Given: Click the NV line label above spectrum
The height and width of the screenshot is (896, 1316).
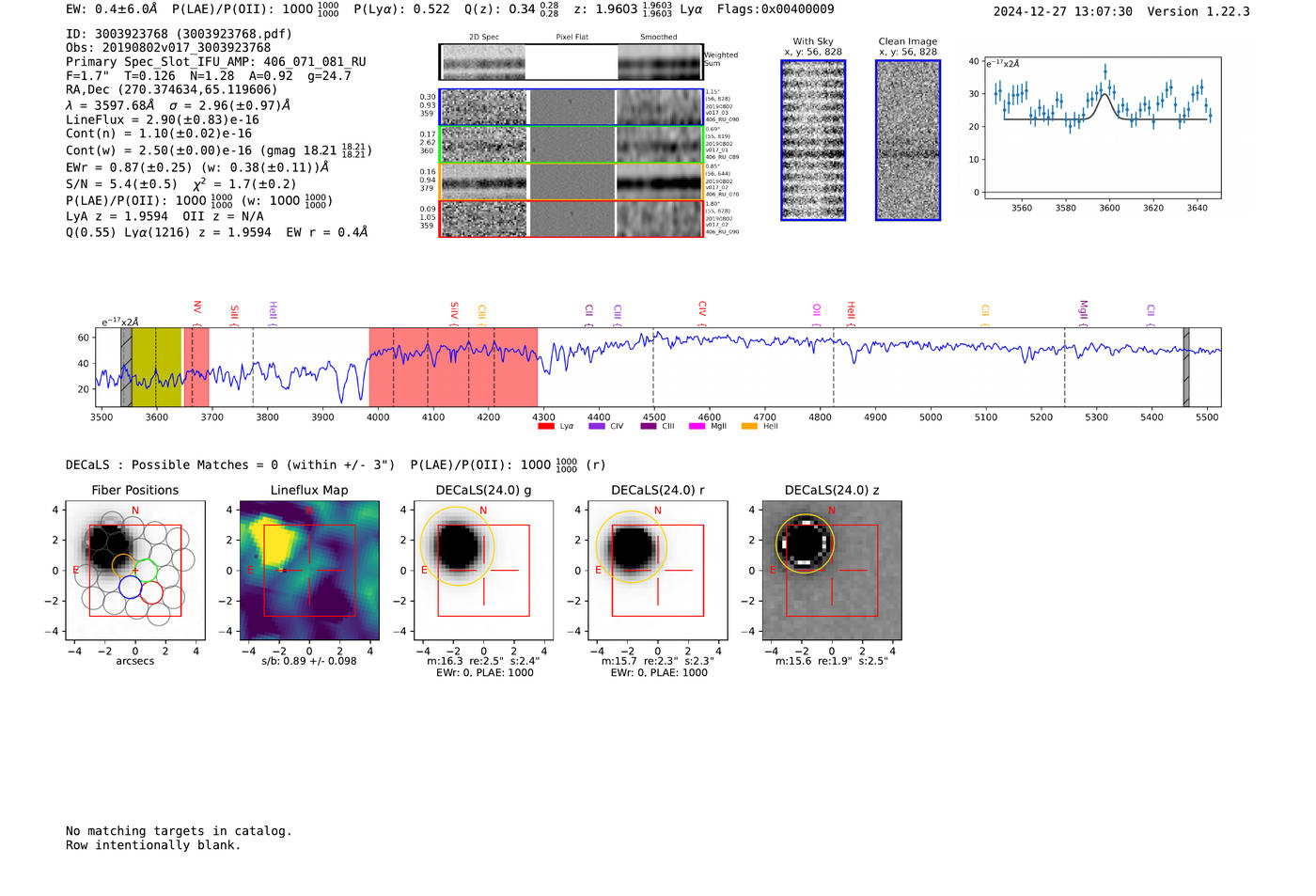Looking at the screenshot, I should (x=197, y=307).
